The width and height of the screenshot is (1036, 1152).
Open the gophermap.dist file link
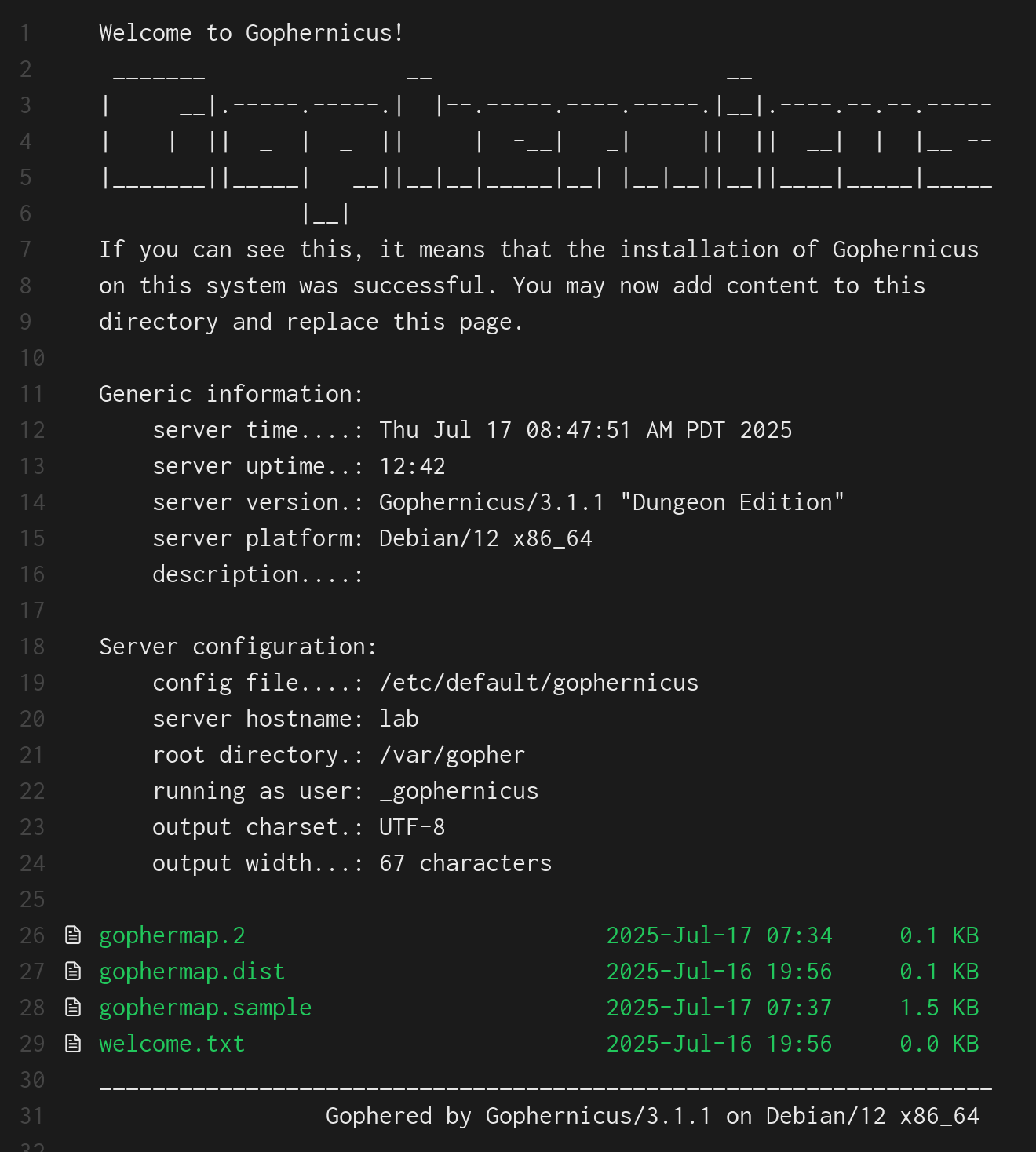pyautogui.click(x=192, y=972)
